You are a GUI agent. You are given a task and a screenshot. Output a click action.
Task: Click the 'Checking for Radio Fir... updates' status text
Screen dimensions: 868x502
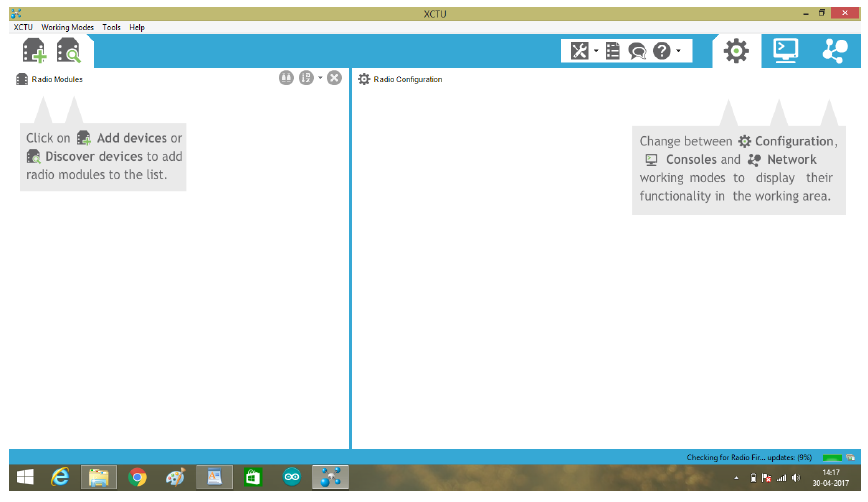click(749, 458)
